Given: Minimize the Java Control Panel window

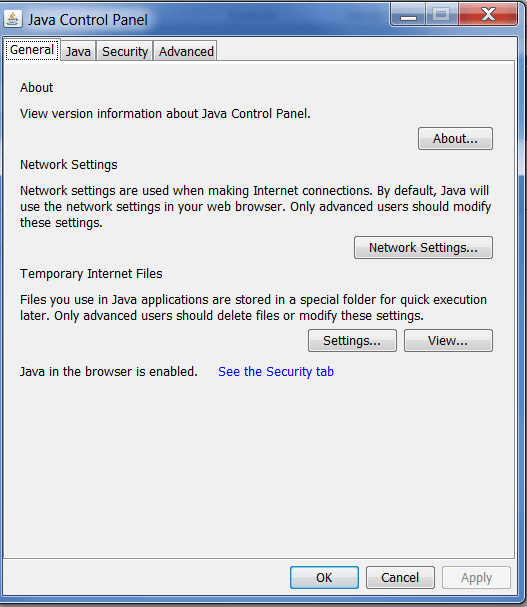Looking at the screenshot, I should (409, 15).
